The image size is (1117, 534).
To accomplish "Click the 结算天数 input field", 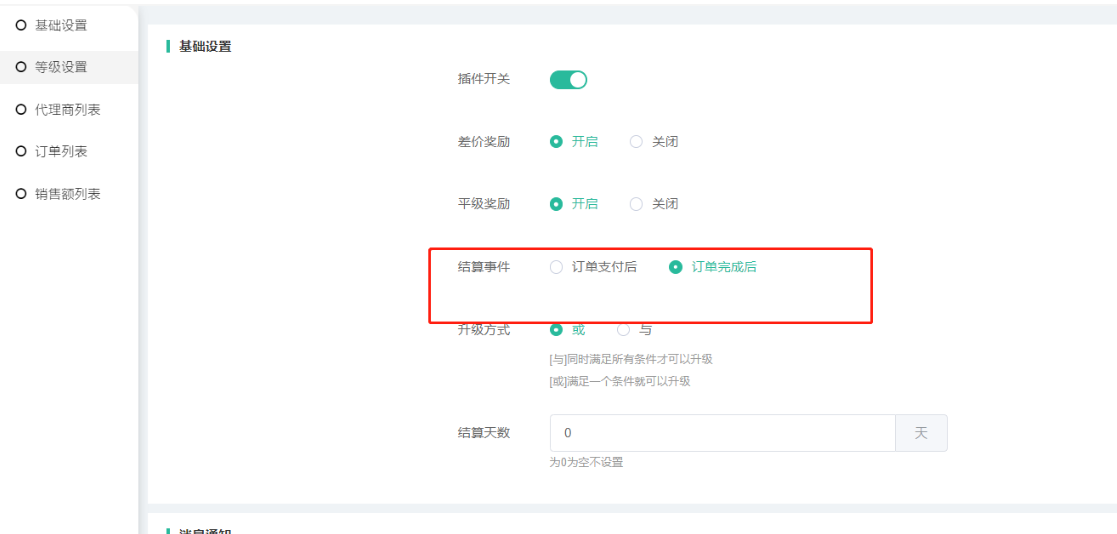I will [722, 433].
